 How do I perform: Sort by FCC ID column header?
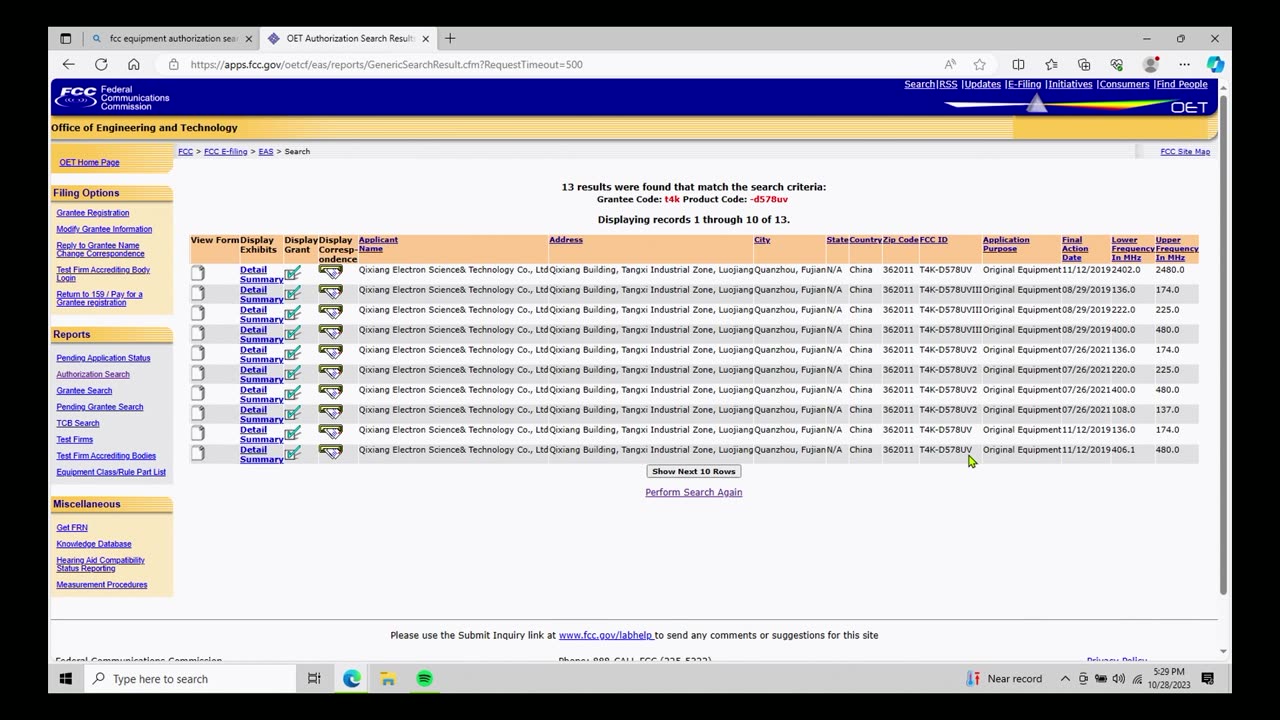pyautogui.click(x=933, y=240)
